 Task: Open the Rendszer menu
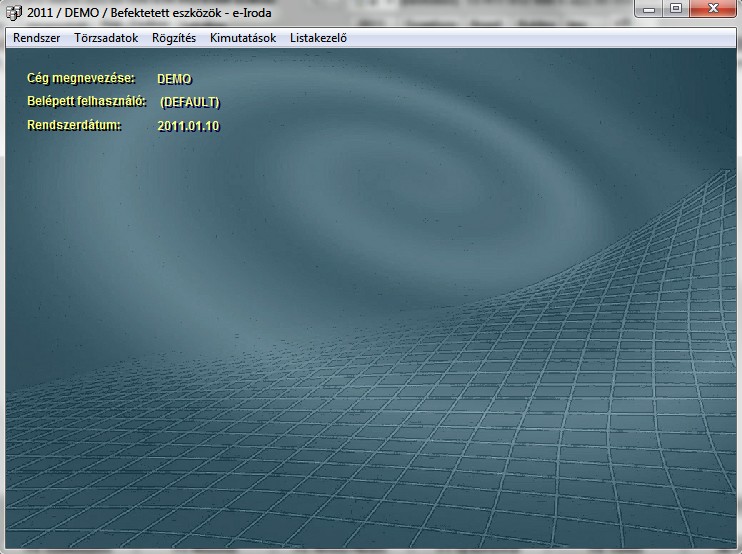pos(36,38)
